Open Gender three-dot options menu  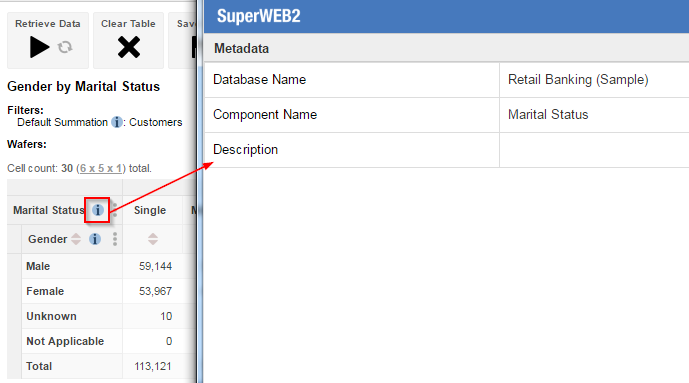(x=115, y=239)
